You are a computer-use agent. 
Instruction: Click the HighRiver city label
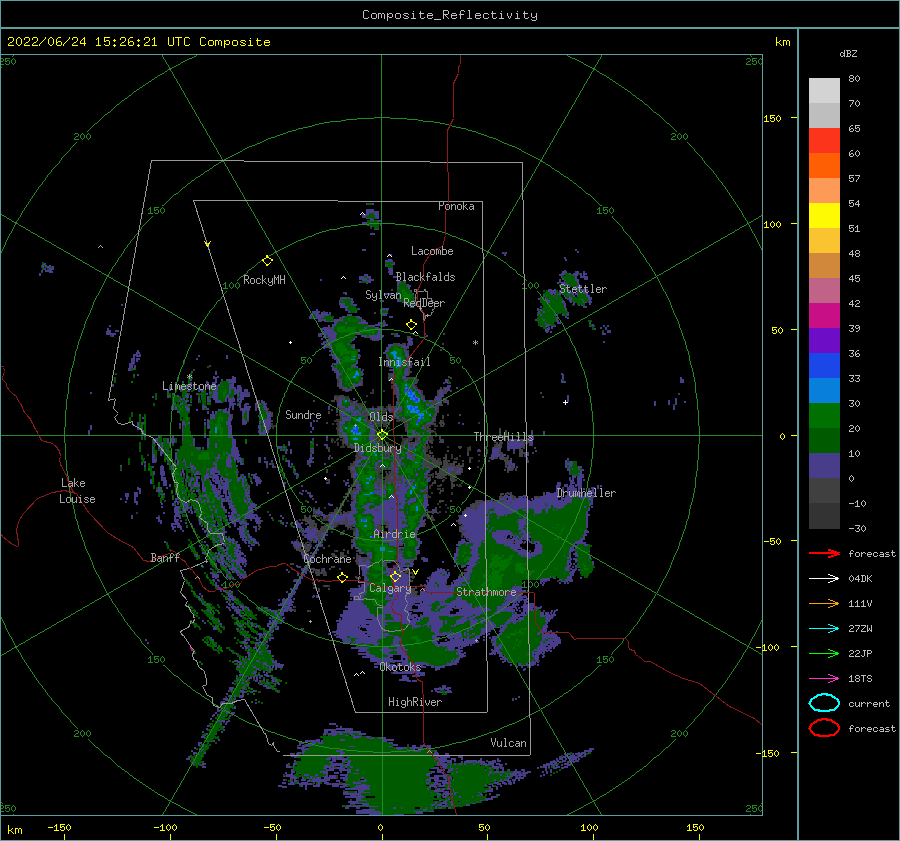(415, 702)
